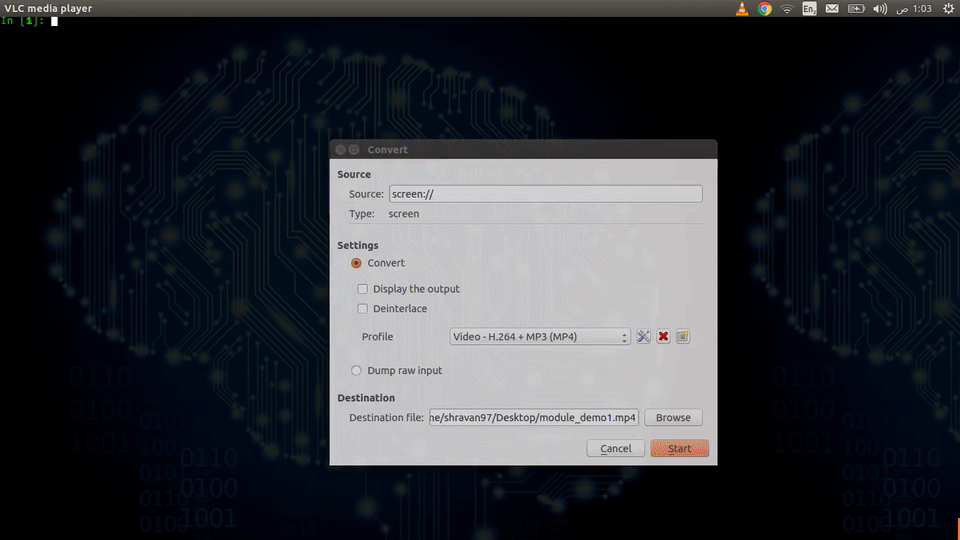Open the Wi-Fi network indicator
Screen dimensions: 960x540
[x=787, y=9]
